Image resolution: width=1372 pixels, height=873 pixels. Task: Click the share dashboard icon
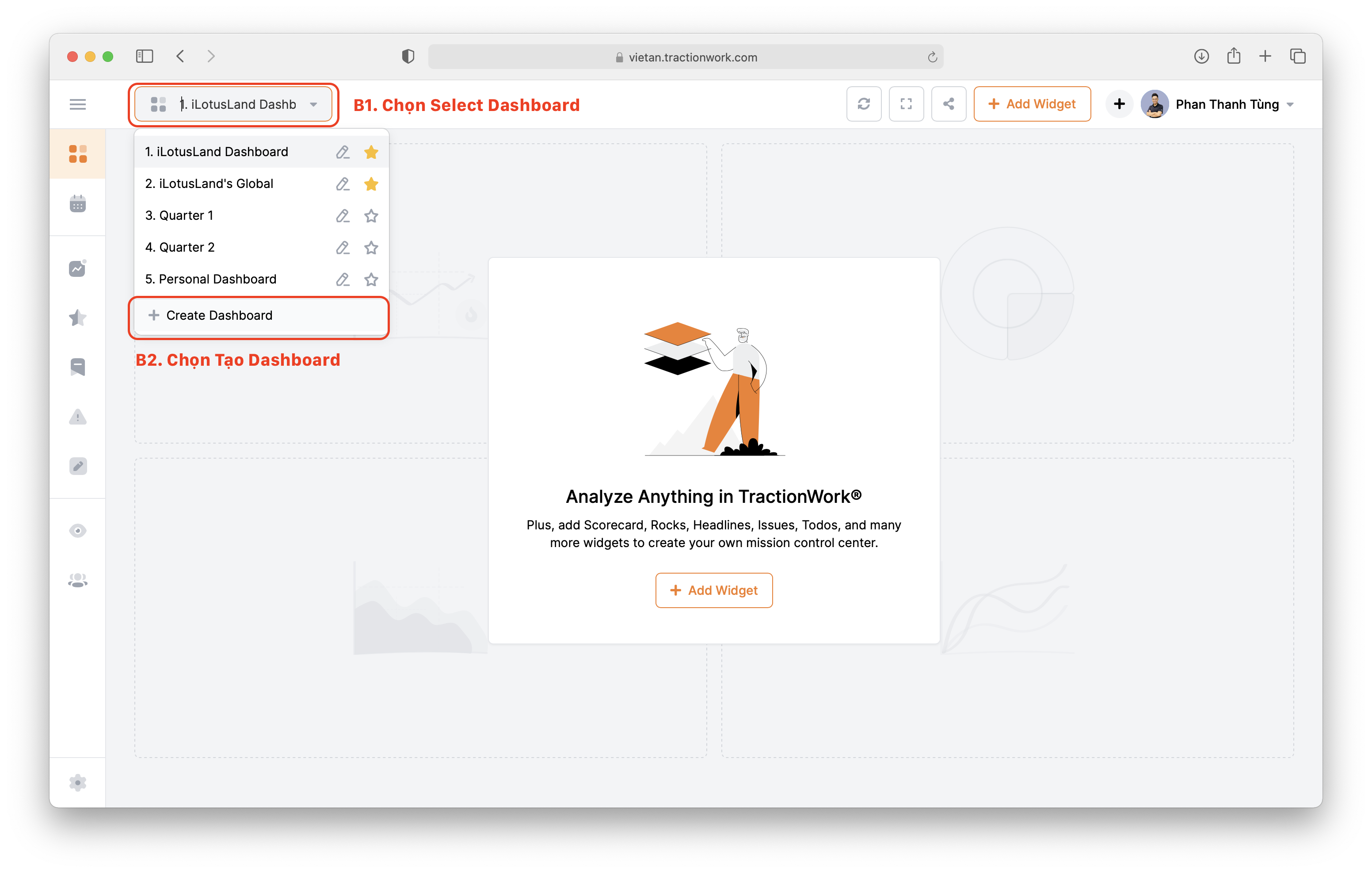click(x=948, y=104)
